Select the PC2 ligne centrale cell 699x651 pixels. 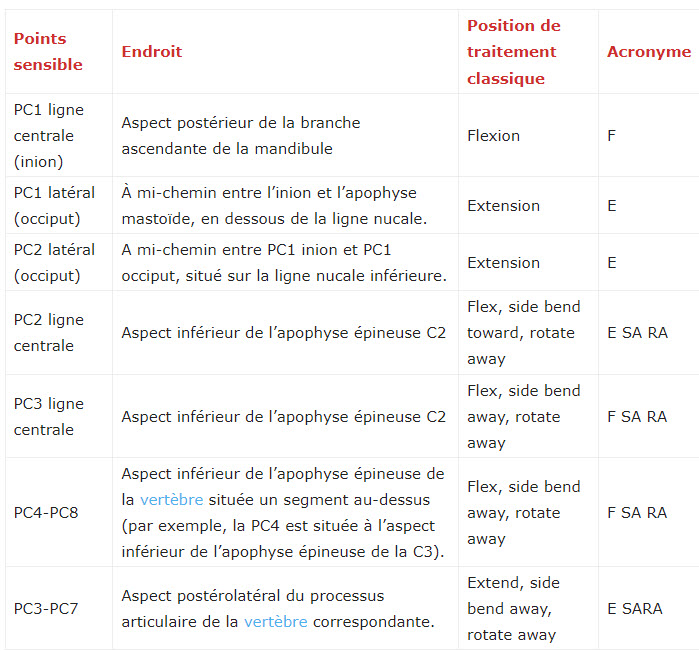point(48,333)
